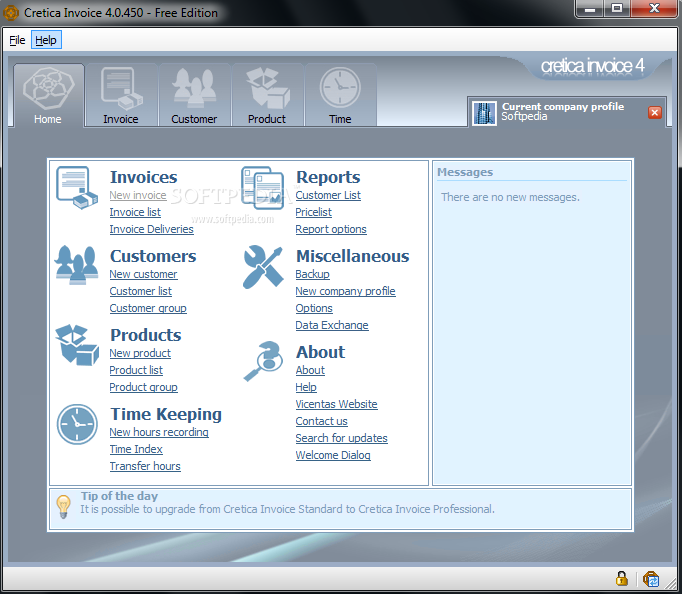
Task: Create a New invoice
Action: tap(138, 195)
